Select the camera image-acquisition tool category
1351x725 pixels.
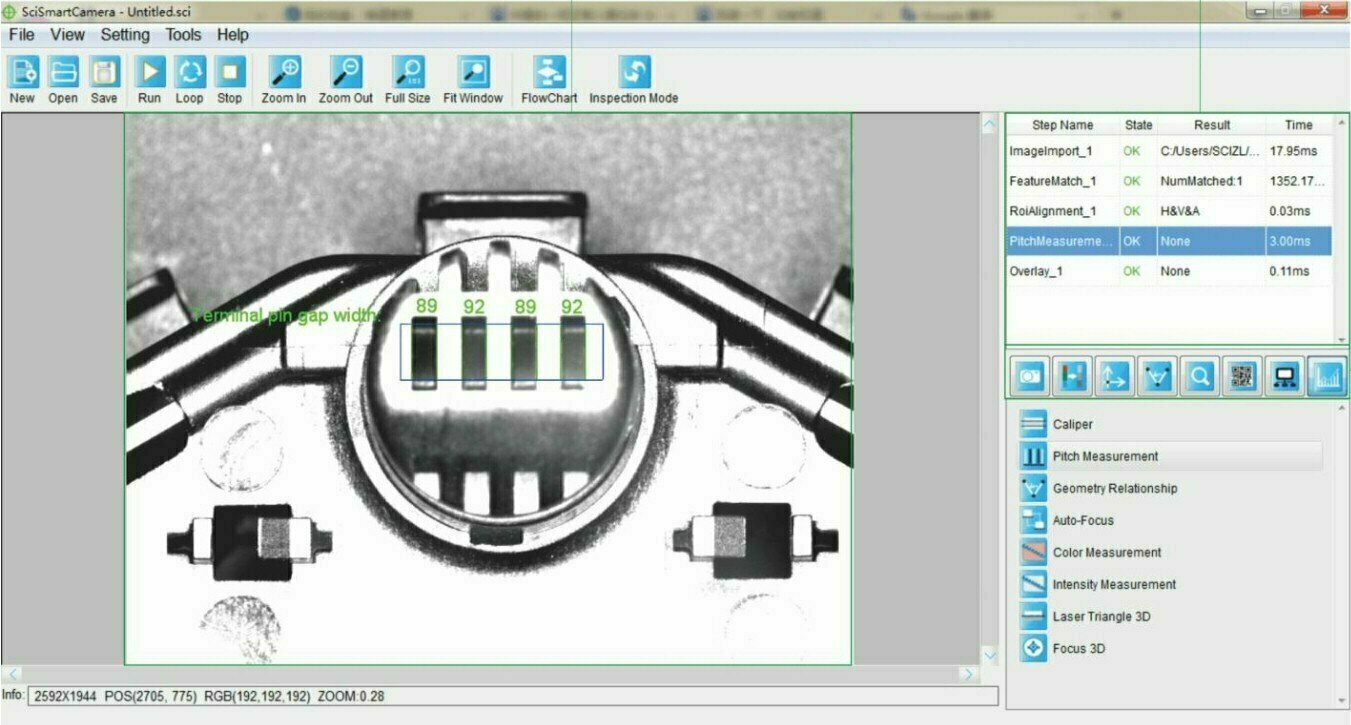click(1030, 376)
